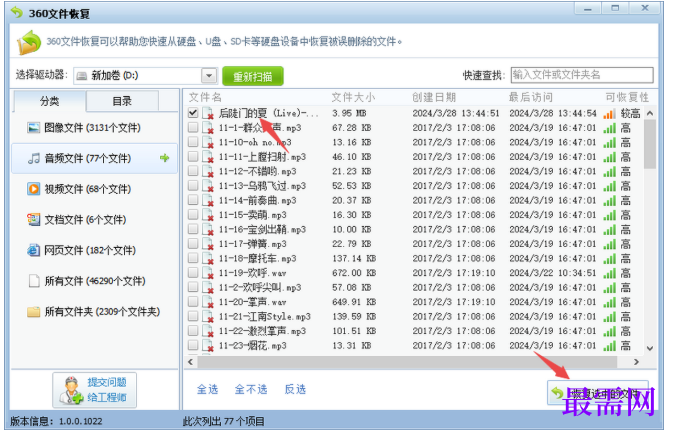Click the scroll down arrow of file list

point(649,348)
